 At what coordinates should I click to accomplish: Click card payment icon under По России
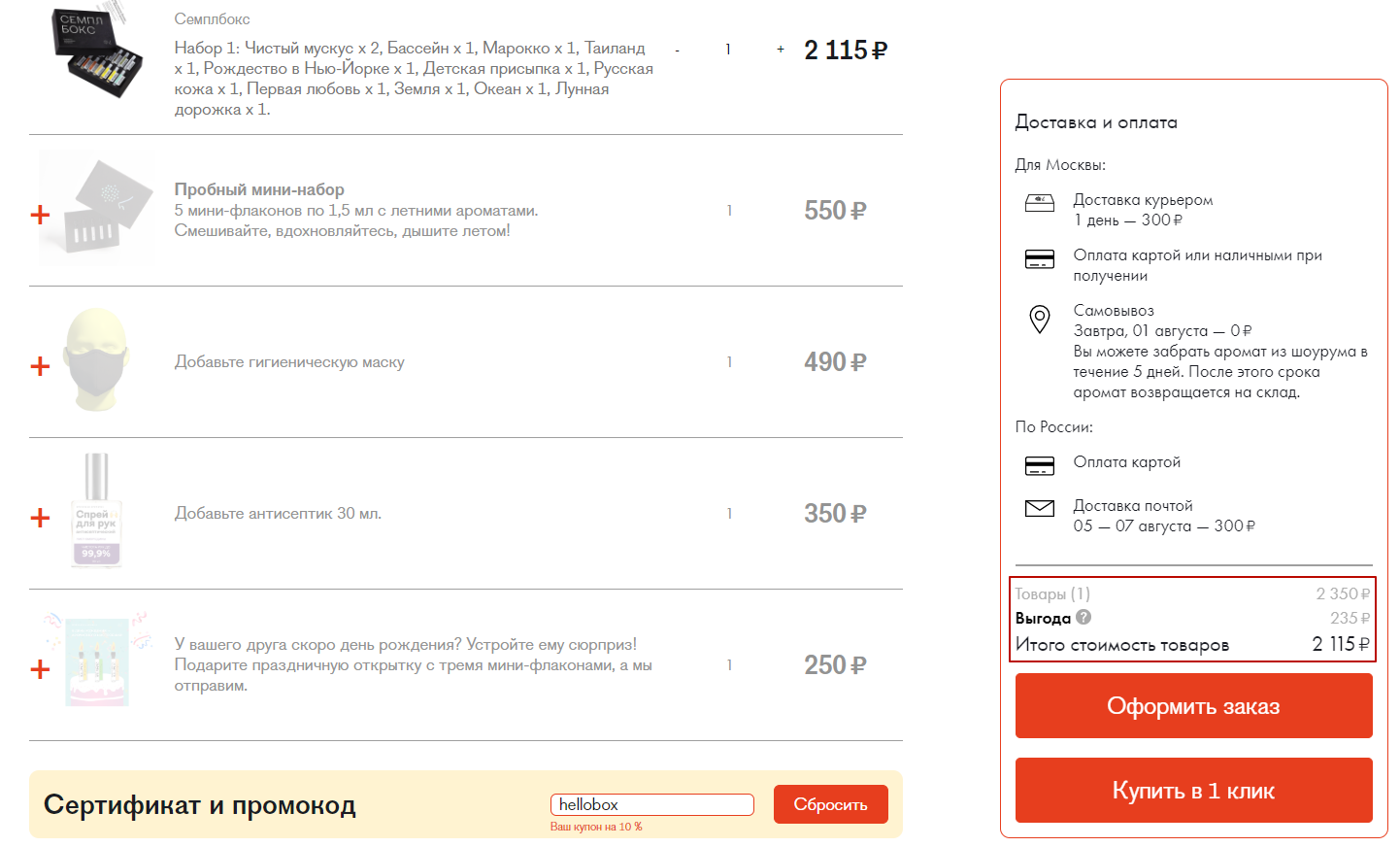1040,465
